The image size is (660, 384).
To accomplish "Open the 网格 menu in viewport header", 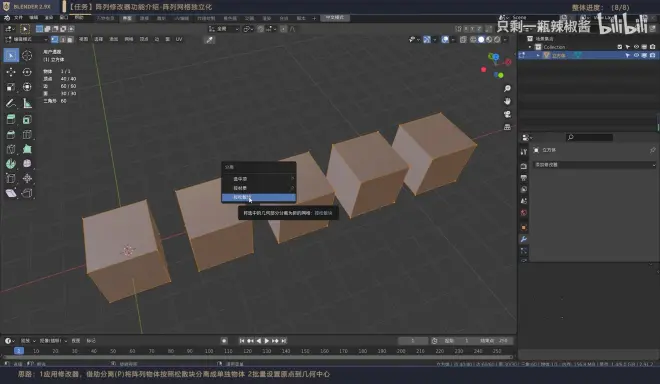I will coord(129,39).
